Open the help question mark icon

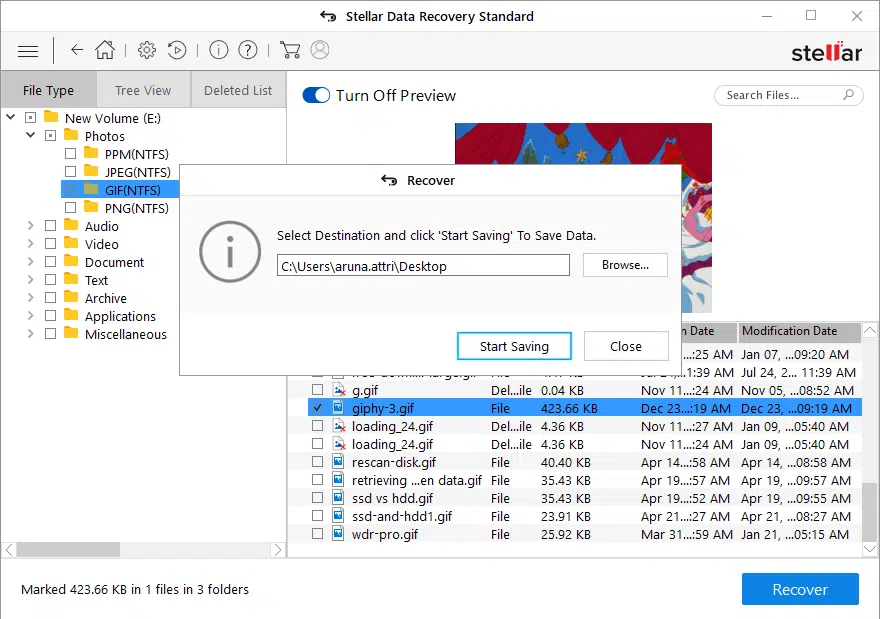point(248,50)
